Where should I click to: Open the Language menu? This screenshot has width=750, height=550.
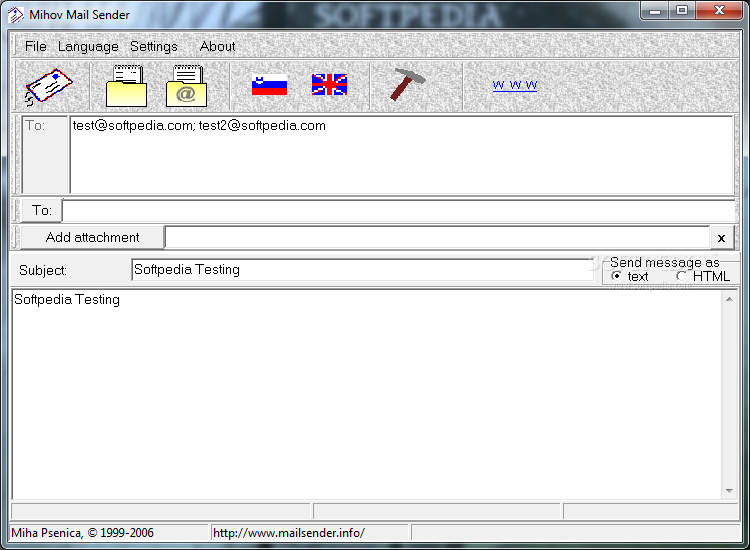click(x=88, y=46)
